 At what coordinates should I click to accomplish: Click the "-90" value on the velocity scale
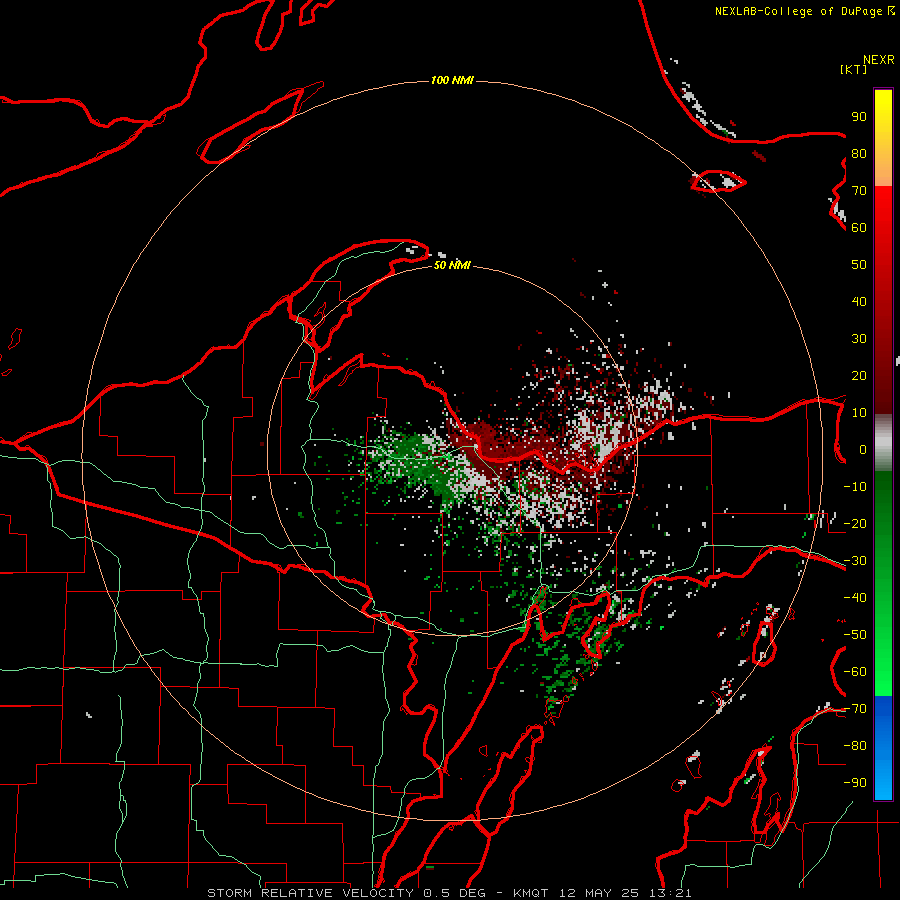[855, 783]
